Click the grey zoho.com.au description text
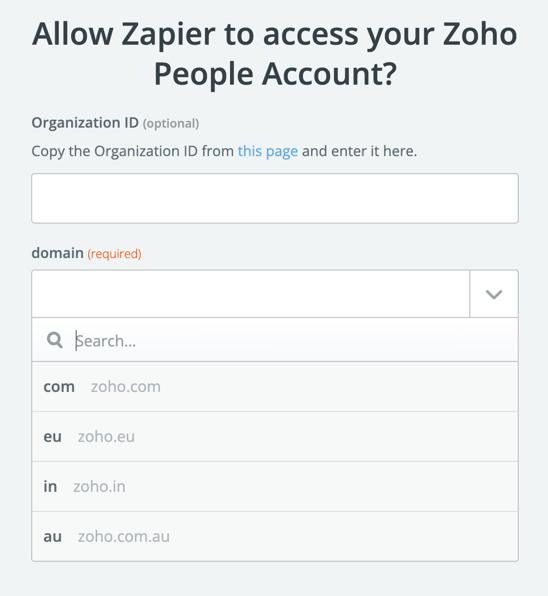The width and height of the screenshot is (548, 596). pos(124,536)
